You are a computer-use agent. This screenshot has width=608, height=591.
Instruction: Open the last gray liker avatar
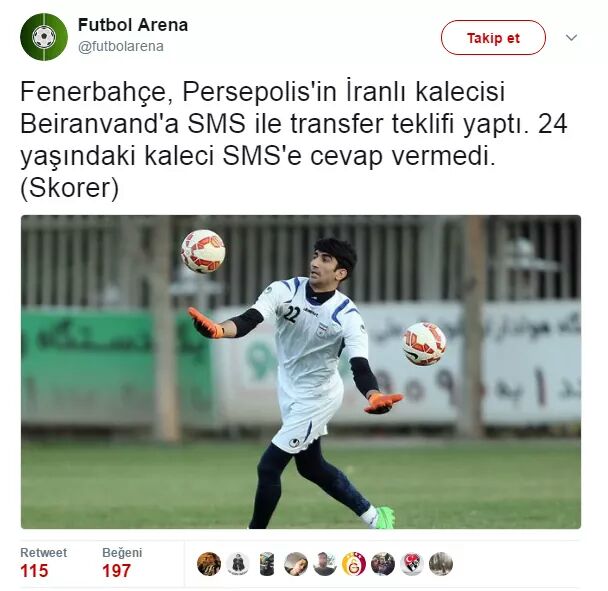pos(441,563)
